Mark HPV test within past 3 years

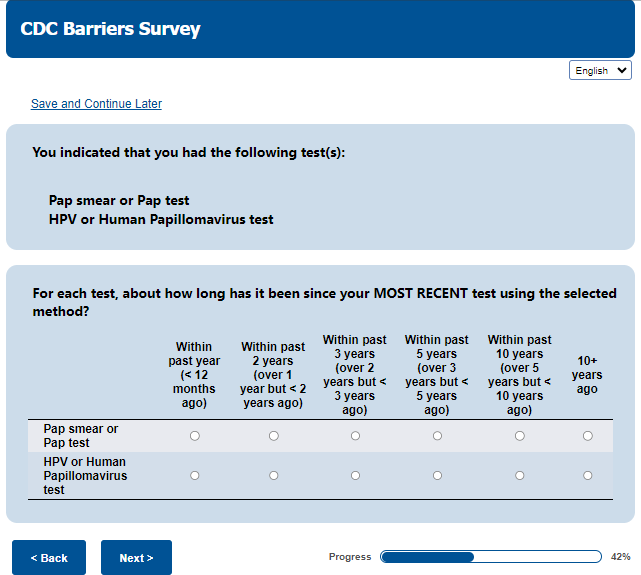pos(355,476)
